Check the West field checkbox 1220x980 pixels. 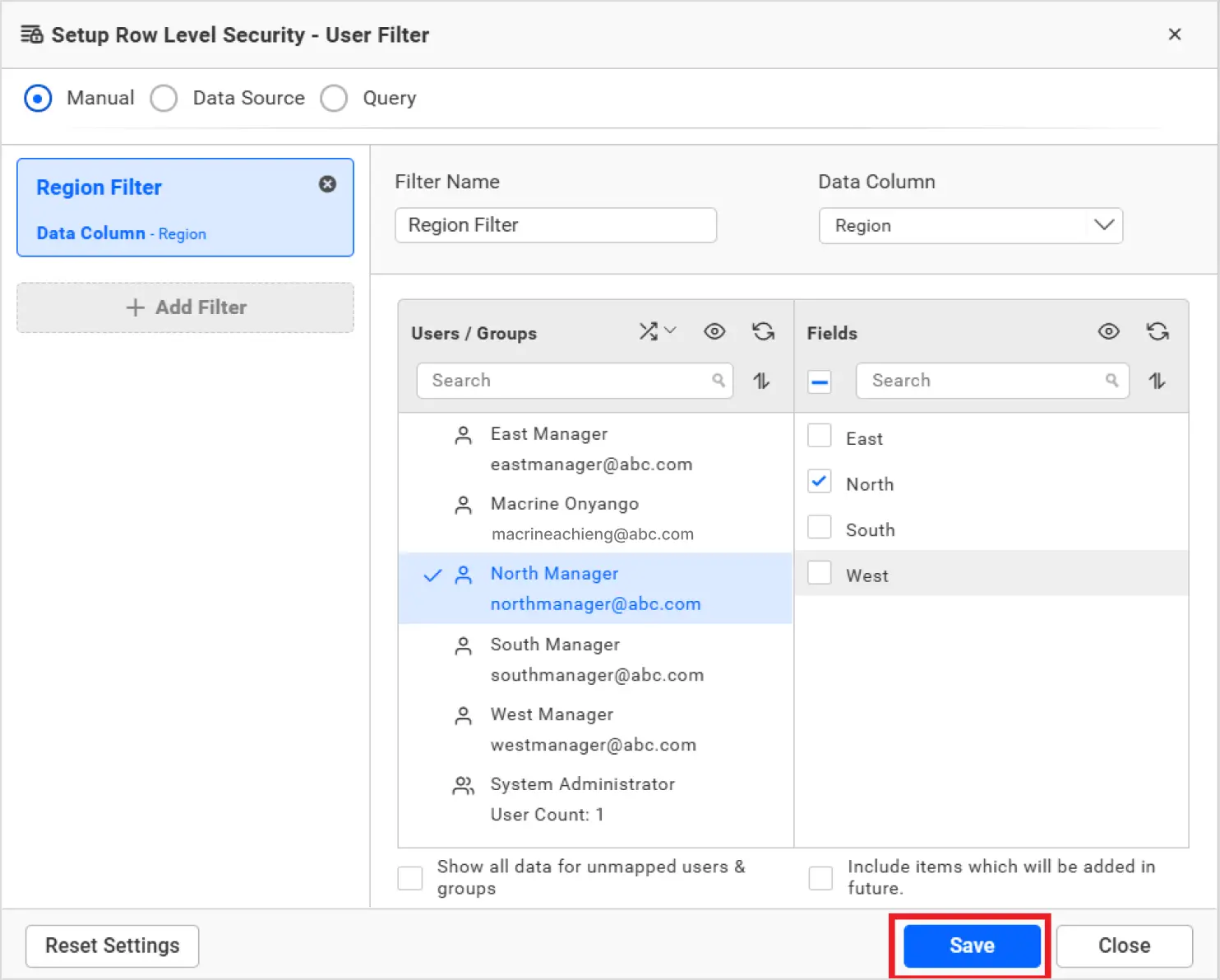click(x=820, y=573)
